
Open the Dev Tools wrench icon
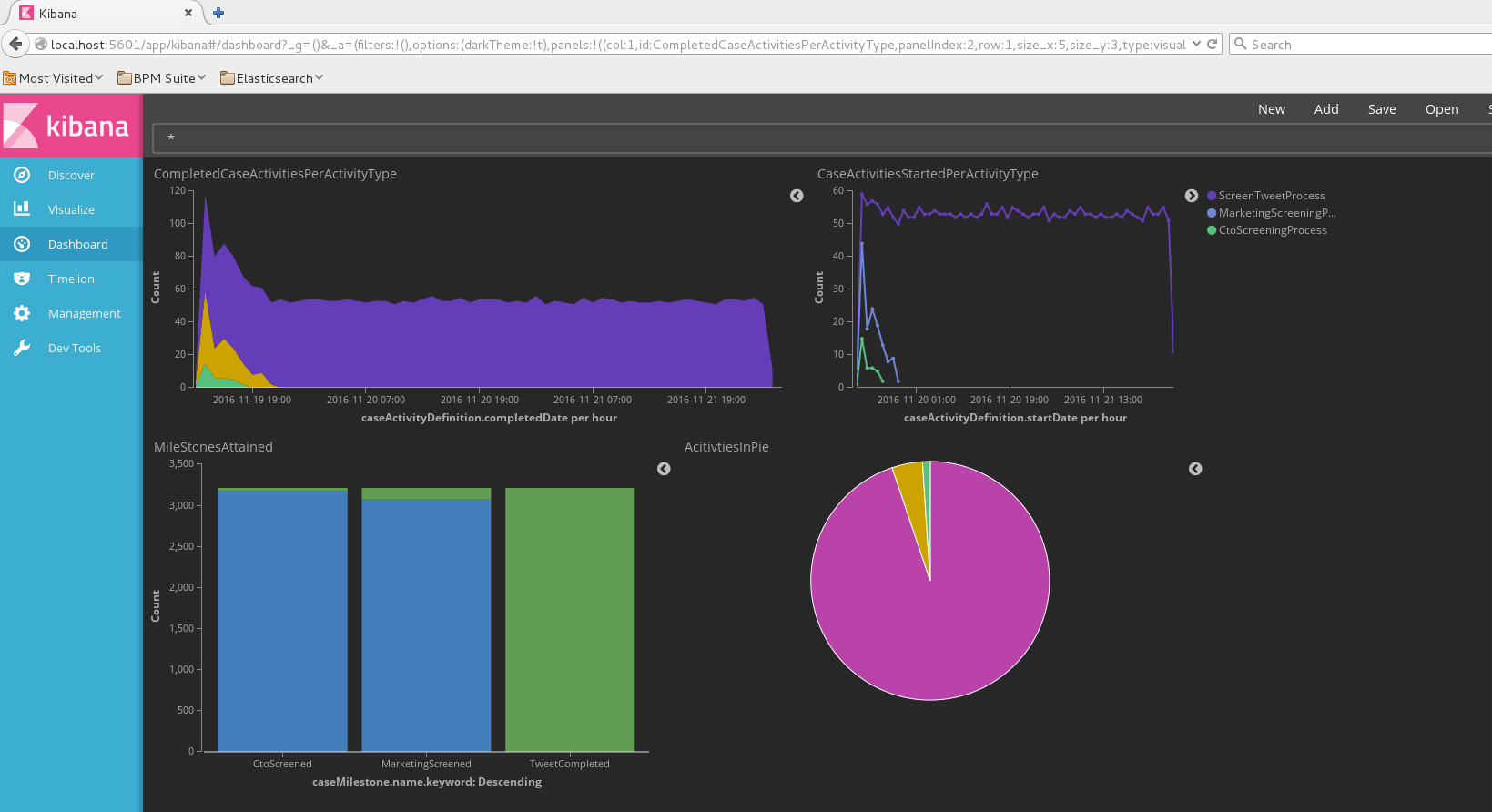coord(22,348)
